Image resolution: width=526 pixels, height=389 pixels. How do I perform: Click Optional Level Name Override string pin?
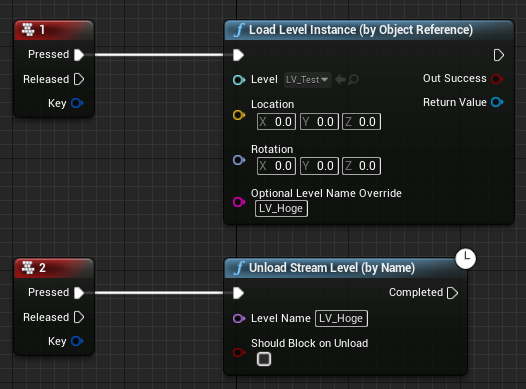(x=239, y=202)
